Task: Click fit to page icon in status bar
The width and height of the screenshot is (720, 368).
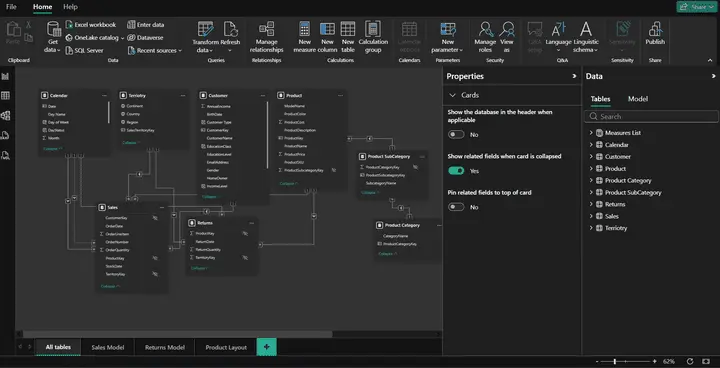Action: tap(706, 362)
